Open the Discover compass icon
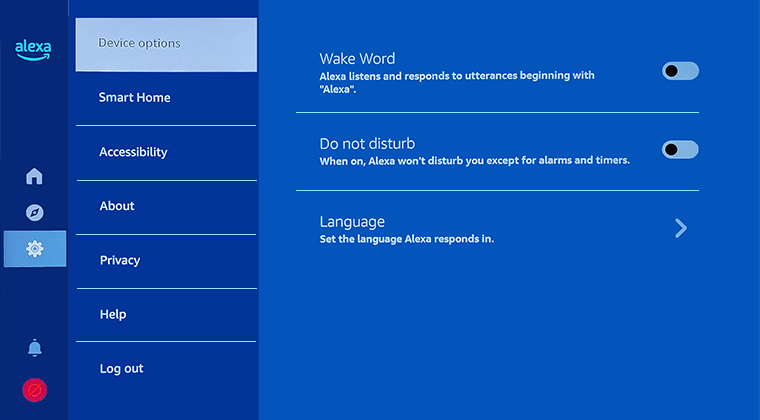The image size is (760, 420). click(34, 212)
